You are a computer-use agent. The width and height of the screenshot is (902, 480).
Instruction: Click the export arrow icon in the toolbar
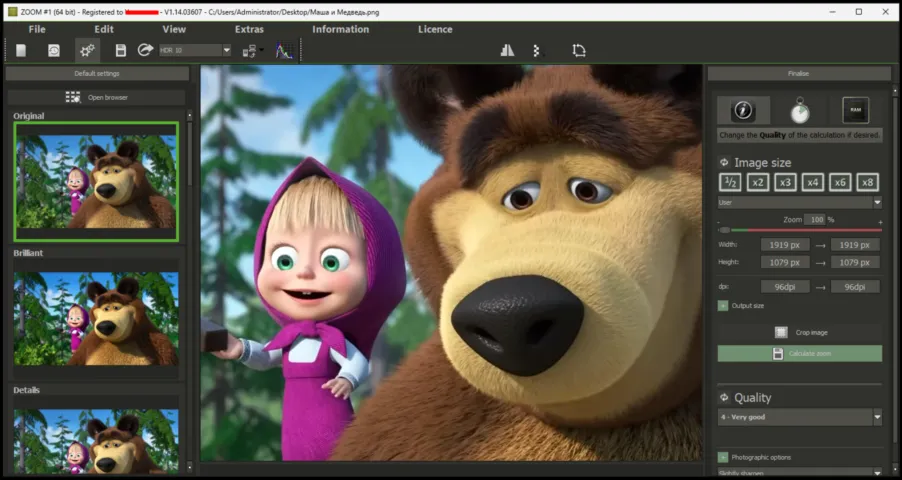pos(145,50)
